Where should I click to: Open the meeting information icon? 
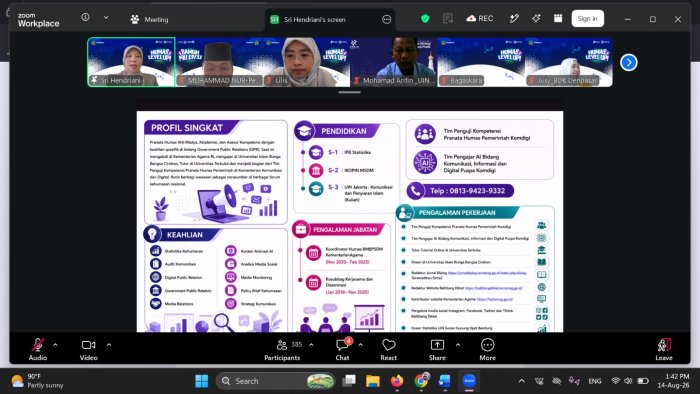pyautogui.click(x=85, y=17)
